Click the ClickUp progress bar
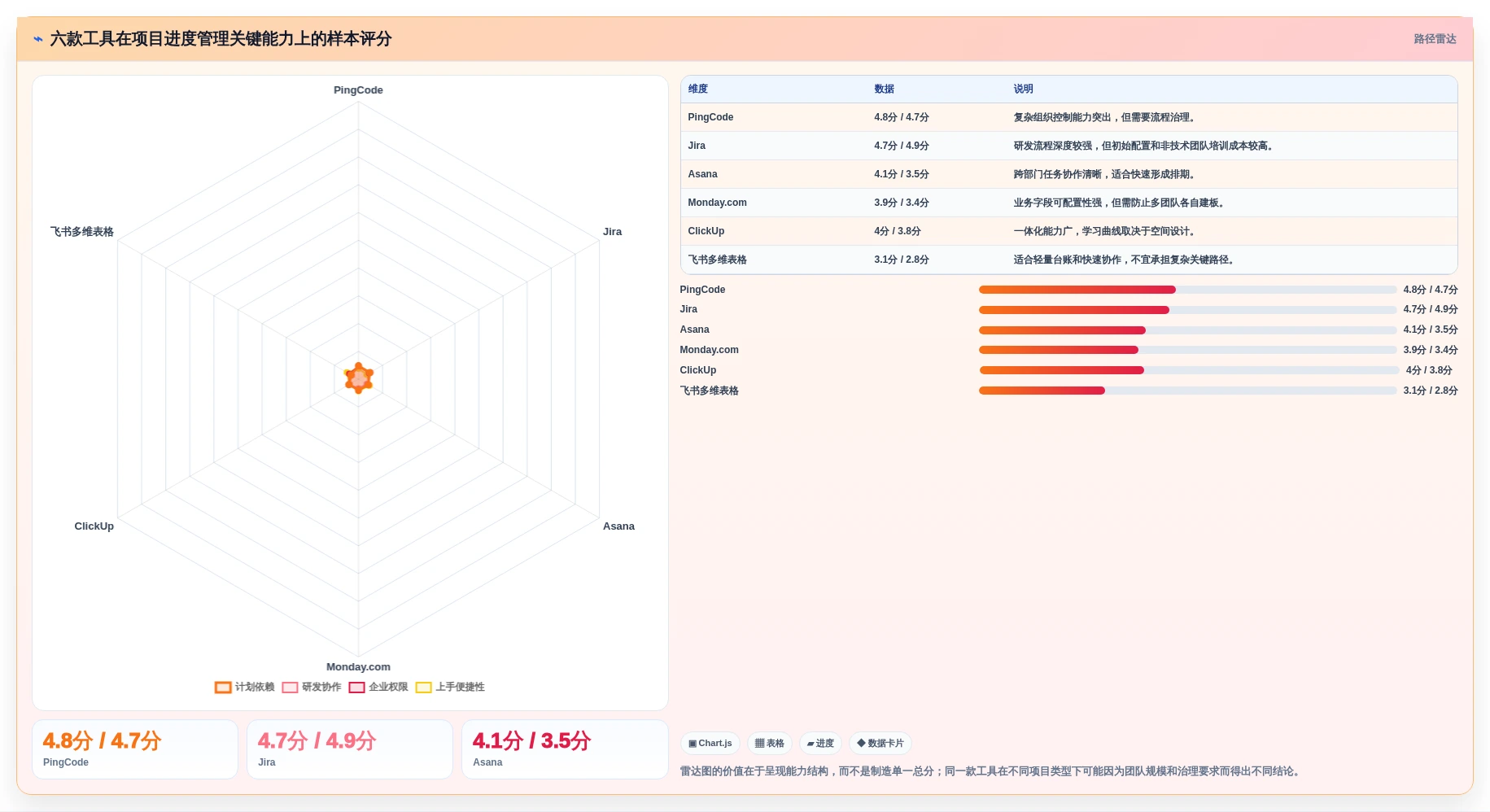The width and height of the screenshot is (1490, 812). [1189, 370]
